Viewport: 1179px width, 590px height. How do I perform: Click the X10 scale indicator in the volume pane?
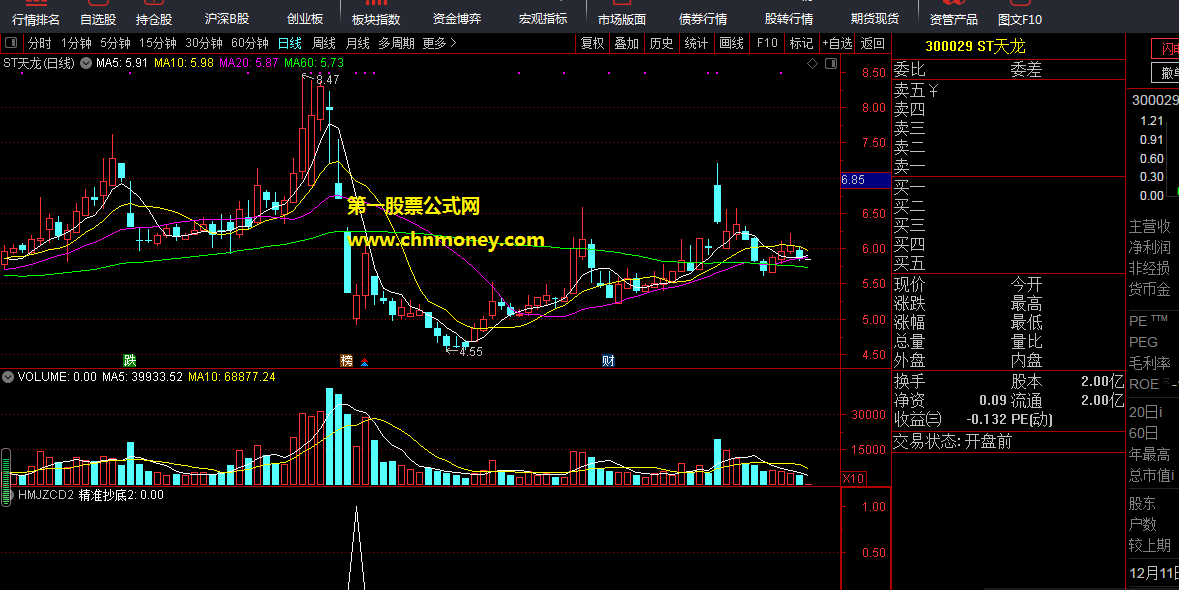point(853,479)
